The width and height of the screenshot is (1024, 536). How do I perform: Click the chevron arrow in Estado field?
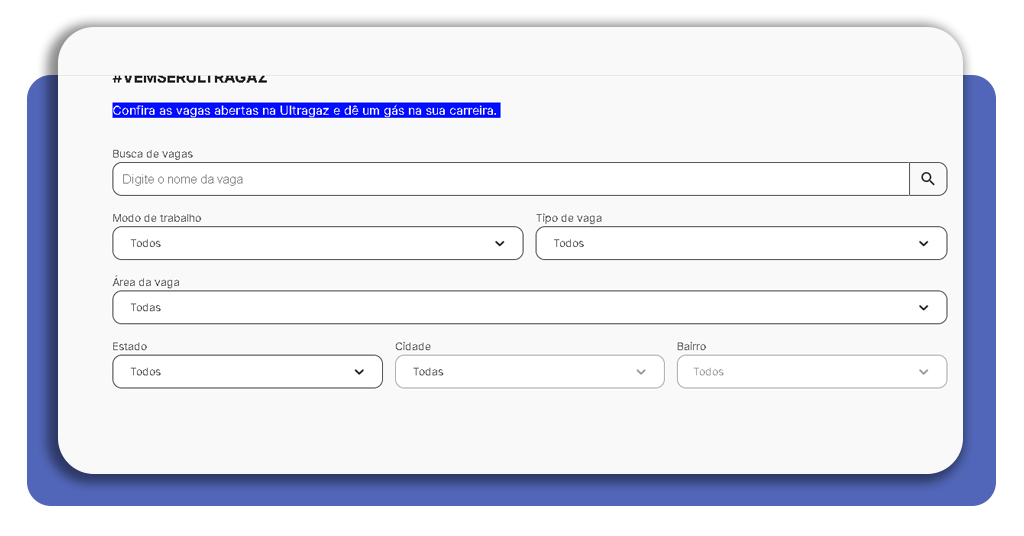359,371
